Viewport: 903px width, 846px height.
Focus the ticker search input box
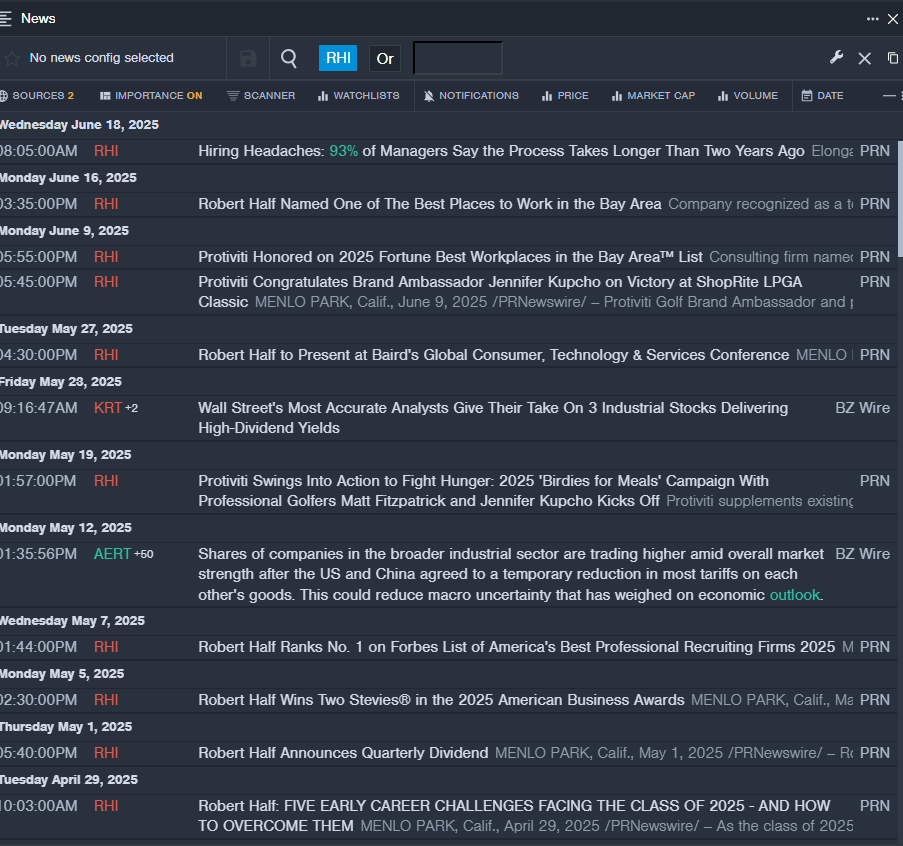[458, 58]
